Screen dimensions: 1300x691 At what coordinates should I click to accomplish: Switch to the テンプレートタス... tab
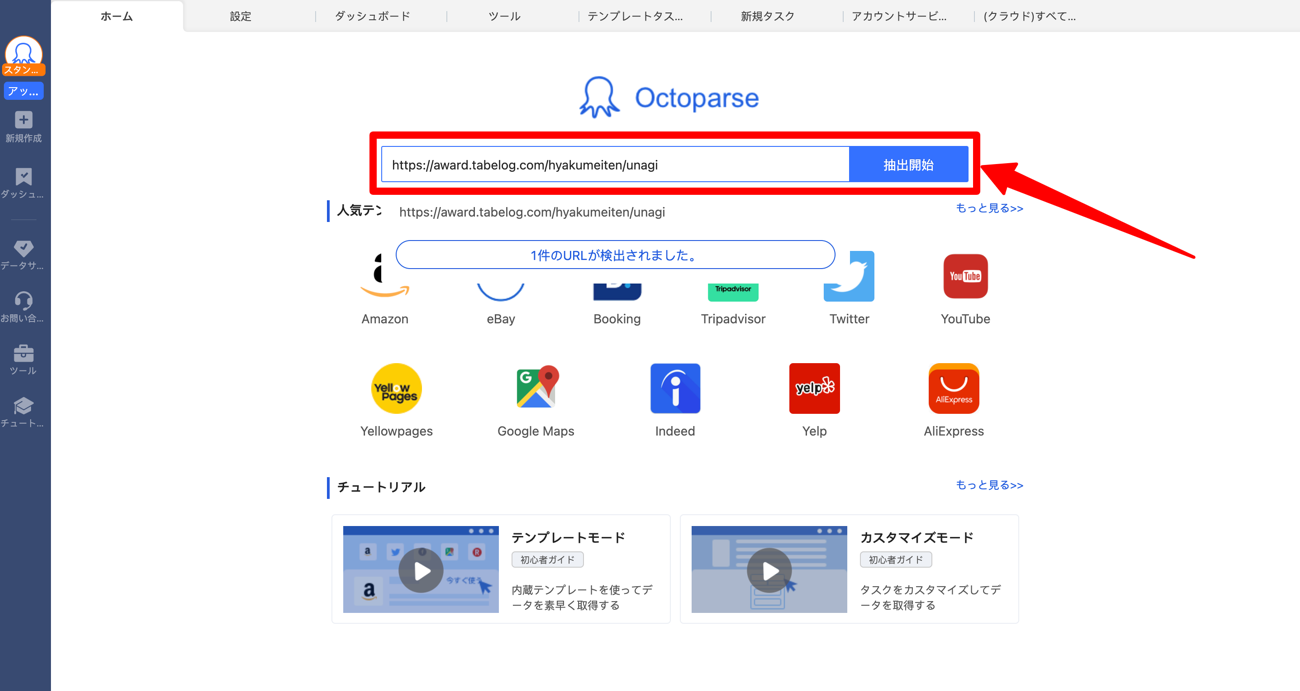[x=636, y=16]
